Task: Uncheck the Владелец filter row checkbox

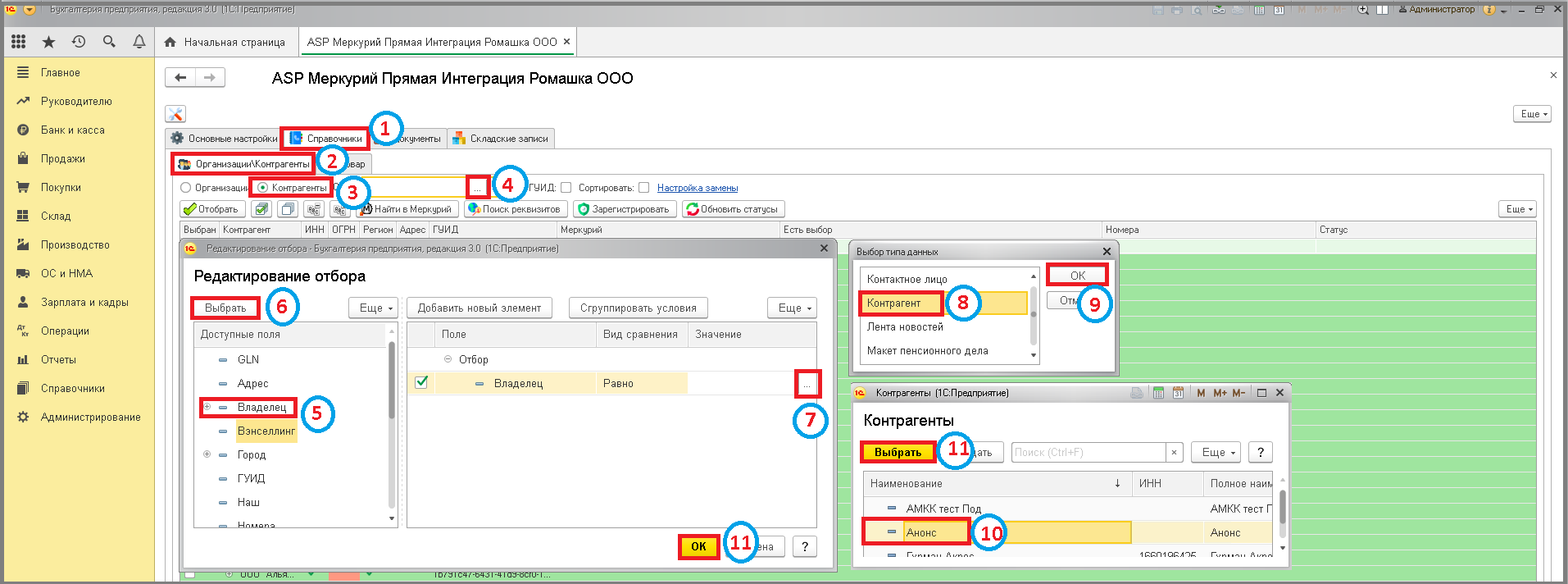Action: 421,382
